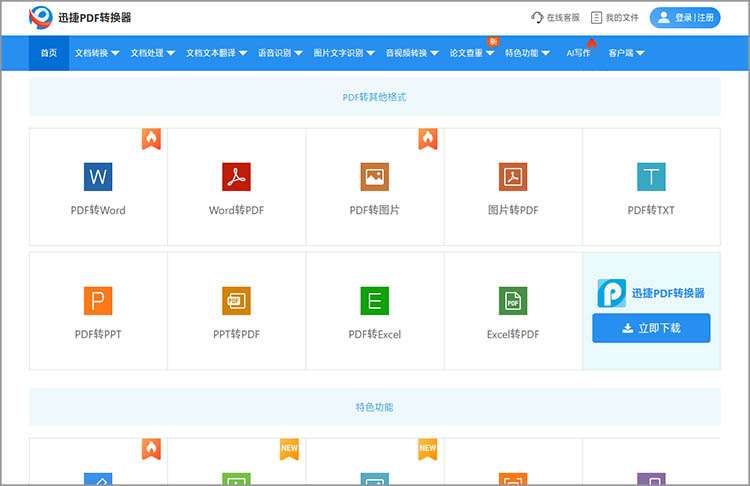Viewport: 750px width, 486px height.
Task: Click the 特色功能 section header text
Action: pos(375,407)
